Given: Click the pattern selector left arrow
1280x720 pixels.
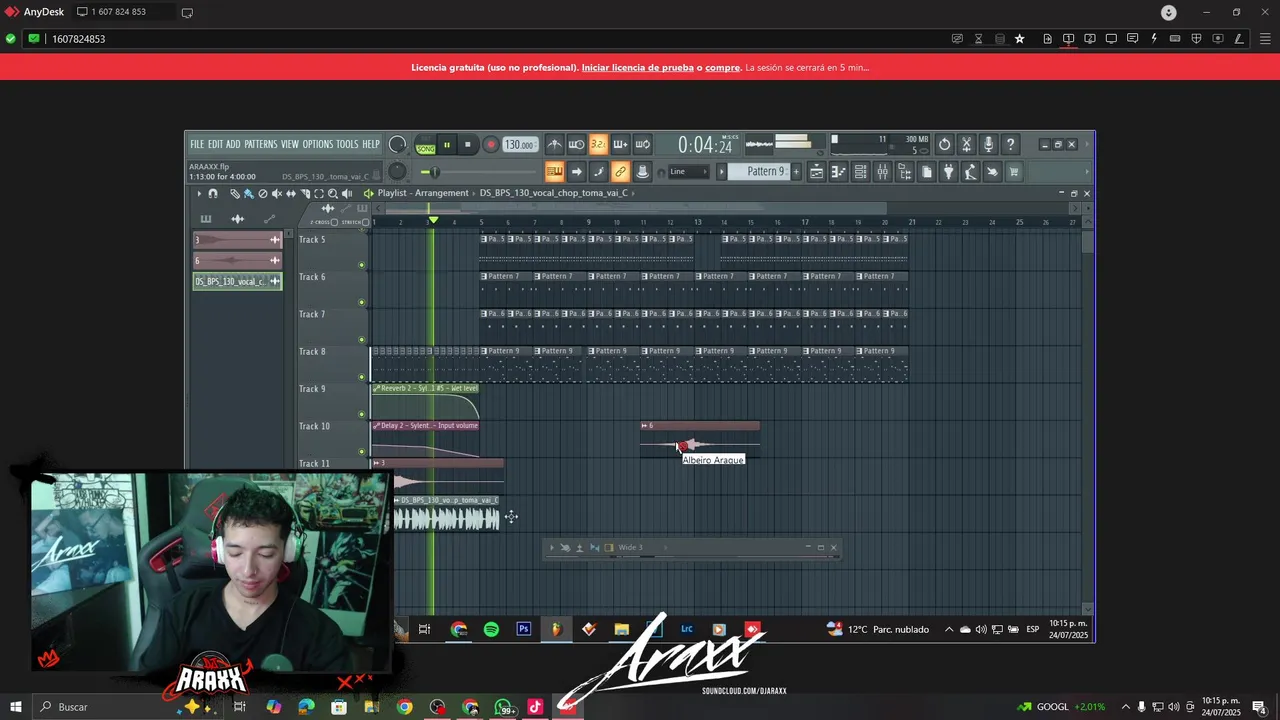Looking at the screenshot, I should coord(721,171).
